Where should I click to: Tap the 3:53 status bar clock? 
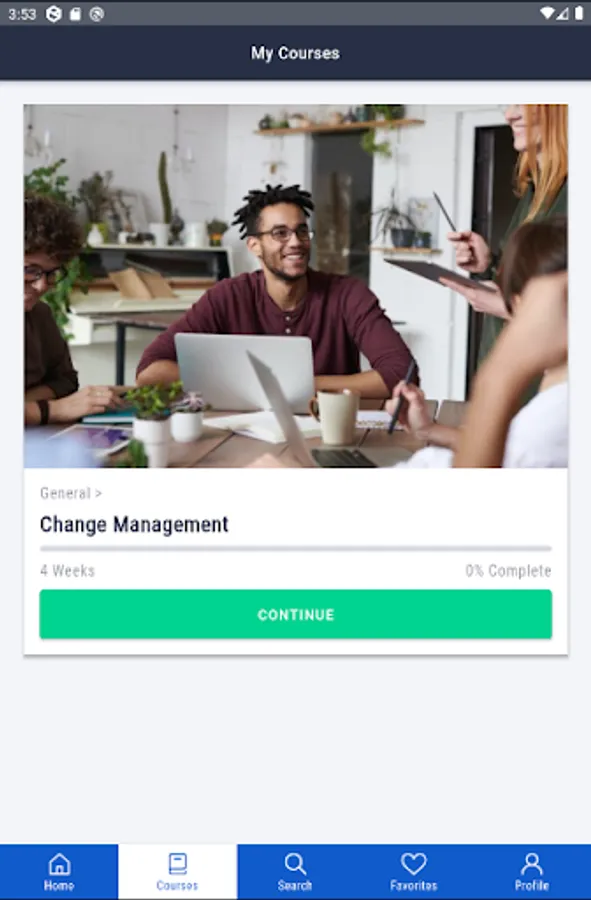(22, 14)
